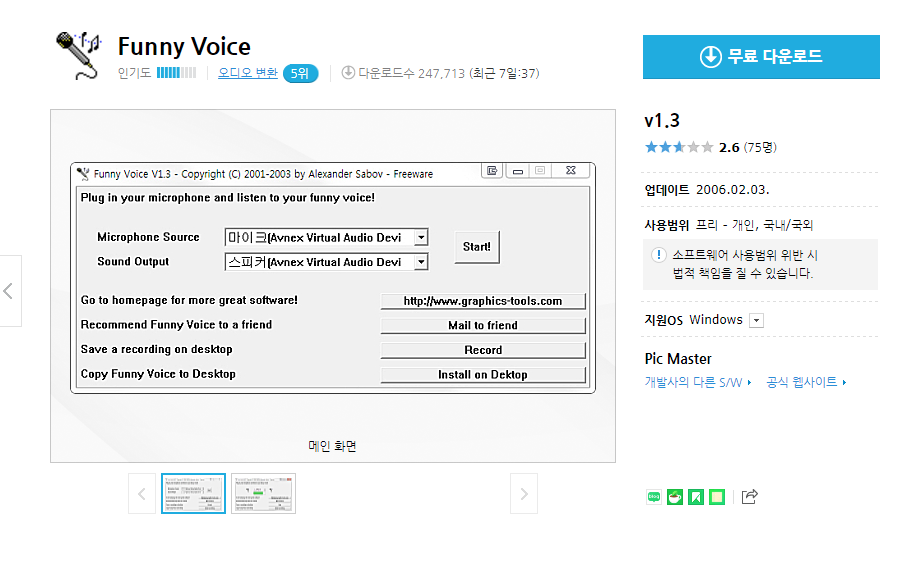The height and width of the screenshot is (564, 909).
Task: Click the 'Funny Voice' page title text
Action: [184, 46]
